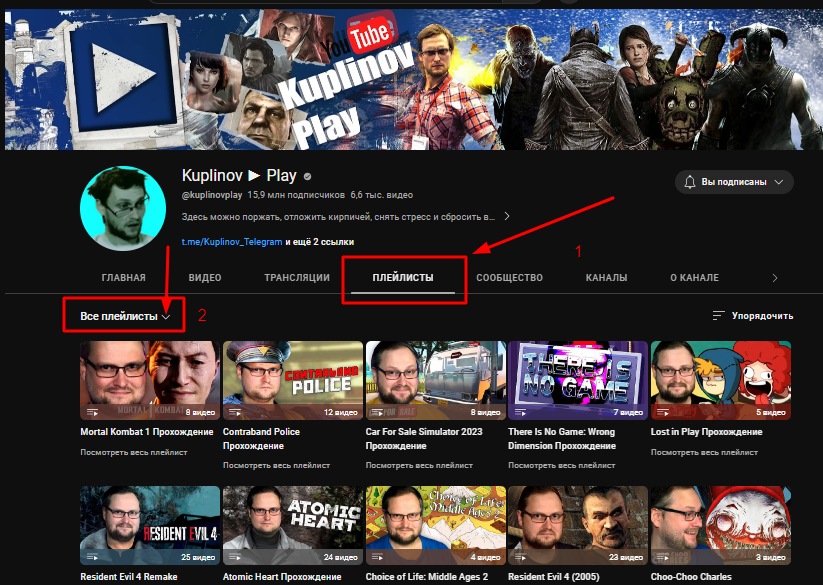Screen dimensions: 823x585
Task: Click the notification bell icon
Action: (690, 182)
